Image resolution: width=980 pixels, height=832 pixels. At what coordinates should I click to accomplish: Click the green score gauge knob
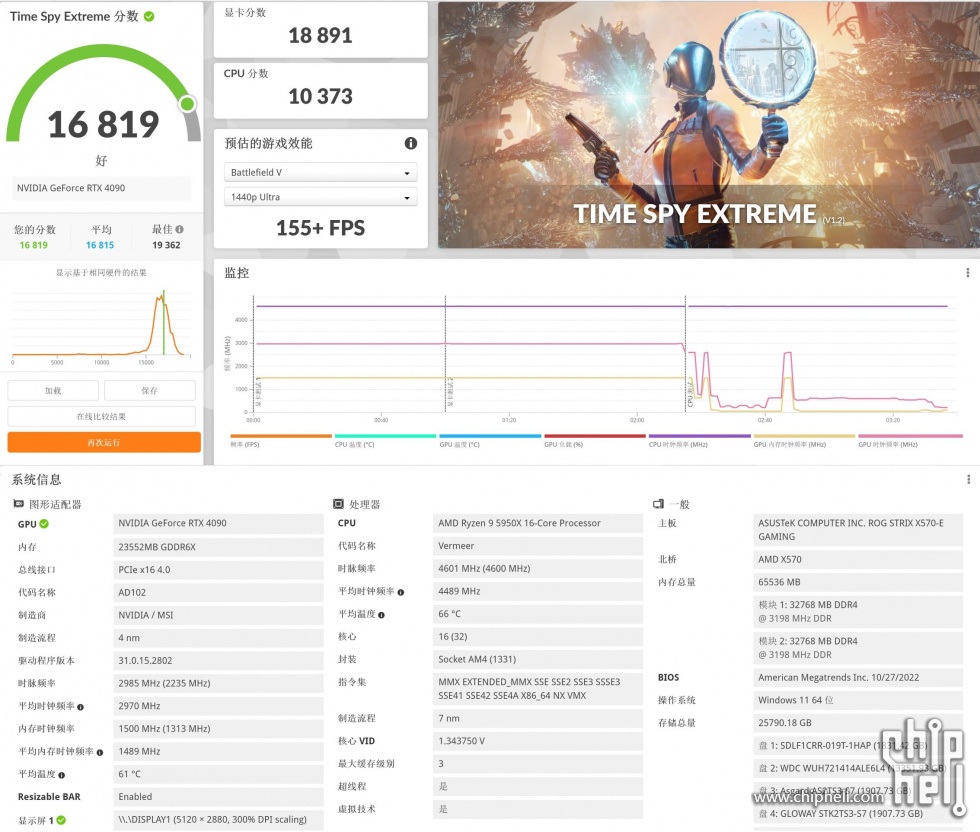pyautogui.click(x=188, y=104)
